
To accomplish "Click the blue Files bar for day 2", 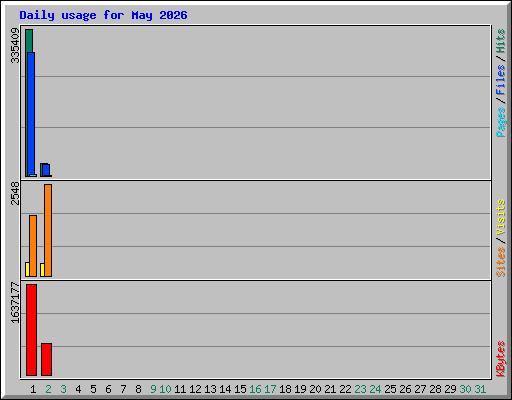I will pyautogui.click(x=46, y=170).
